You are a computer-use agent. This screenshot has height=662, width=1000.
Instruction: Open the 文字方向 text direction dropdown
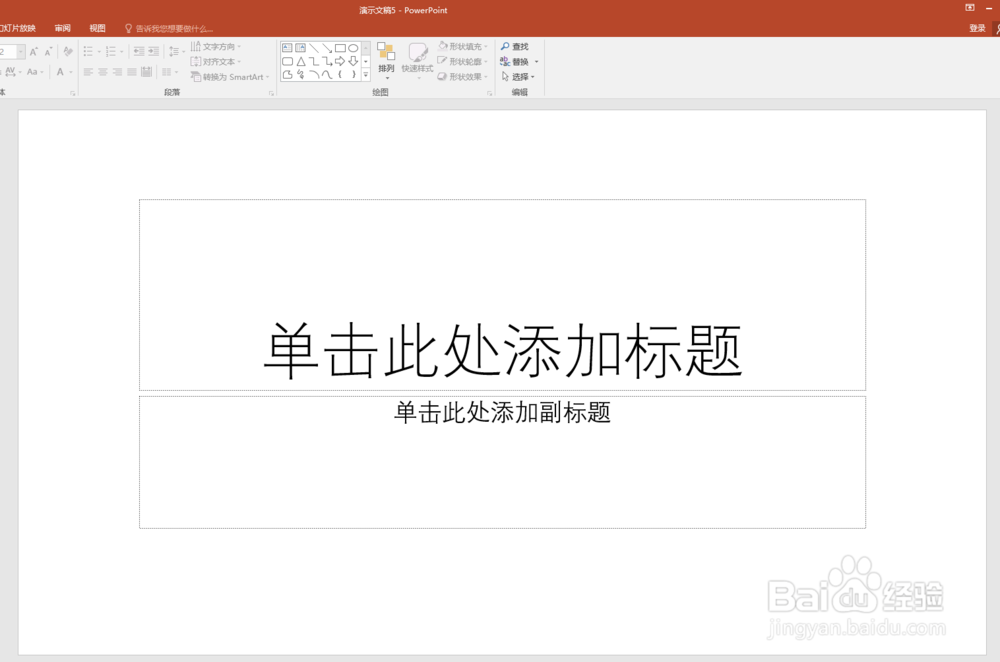tap(216, 47)
